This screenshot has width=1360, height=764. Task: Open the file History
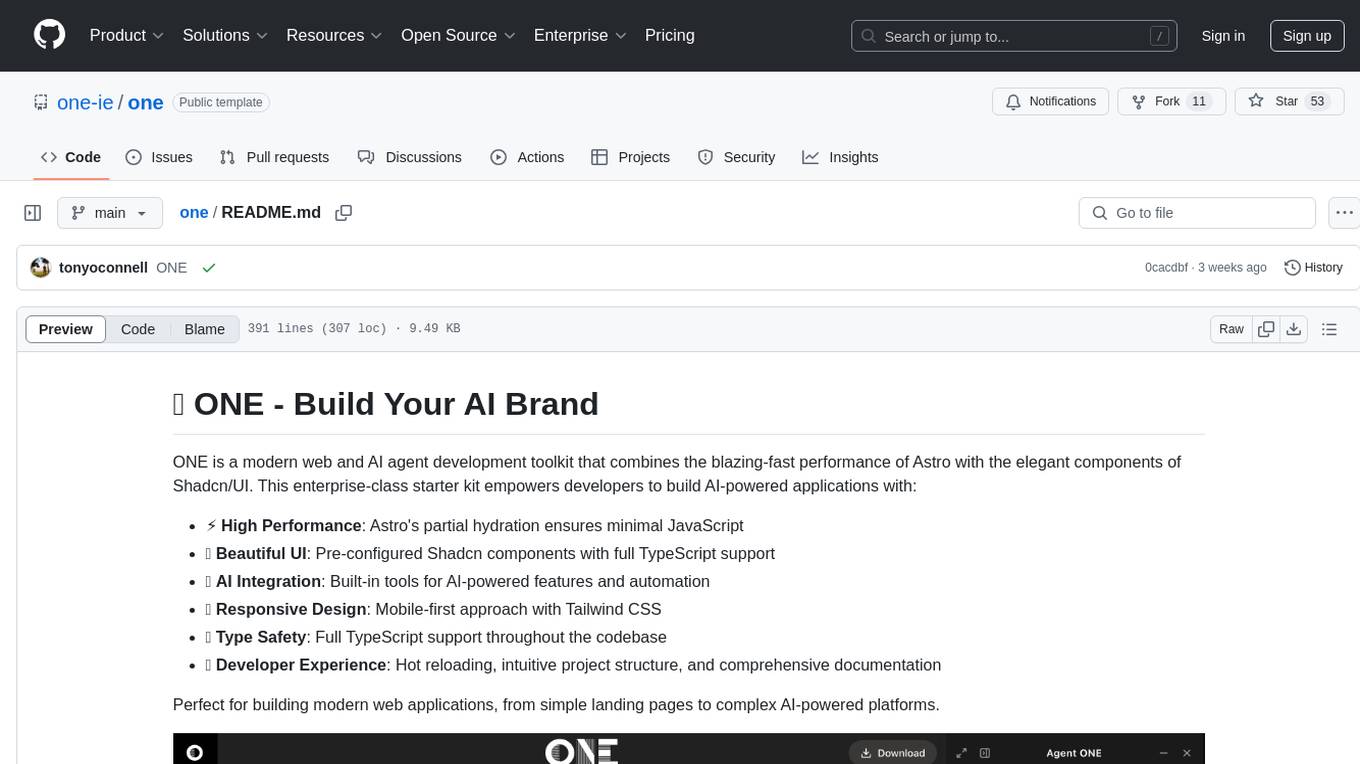[x=1313, y=268]
